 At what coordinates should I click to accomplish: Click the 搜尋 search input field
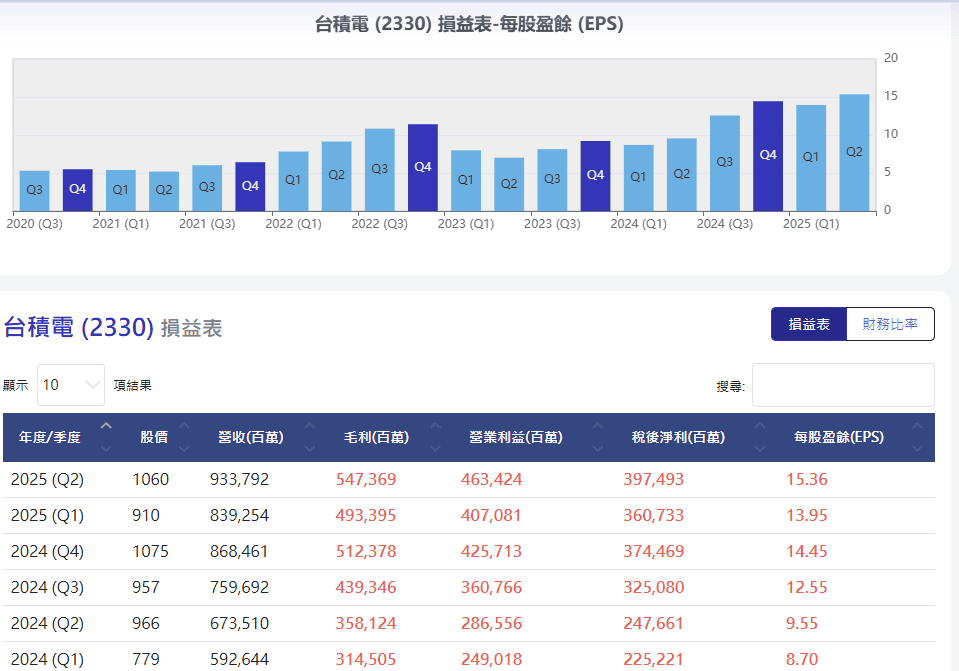(x=842, y=385)
